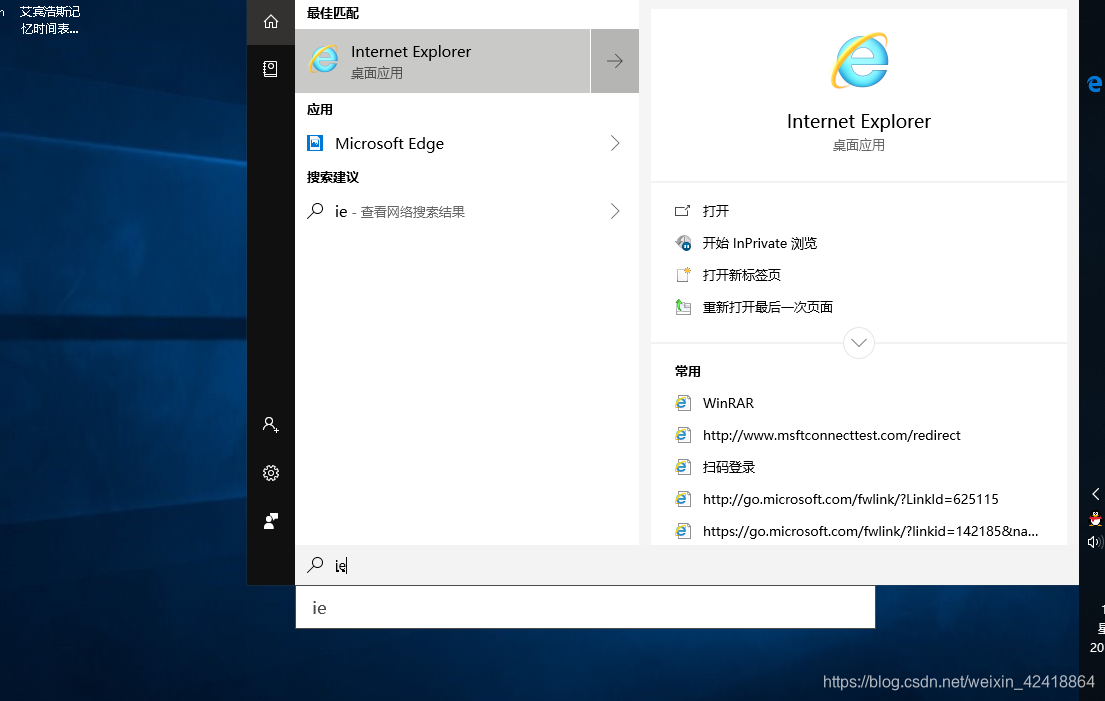The height and width of the screenshot is (701, 1105).
Task: Expand the ie web search suggestion chevron
Action: pos(615,211)
